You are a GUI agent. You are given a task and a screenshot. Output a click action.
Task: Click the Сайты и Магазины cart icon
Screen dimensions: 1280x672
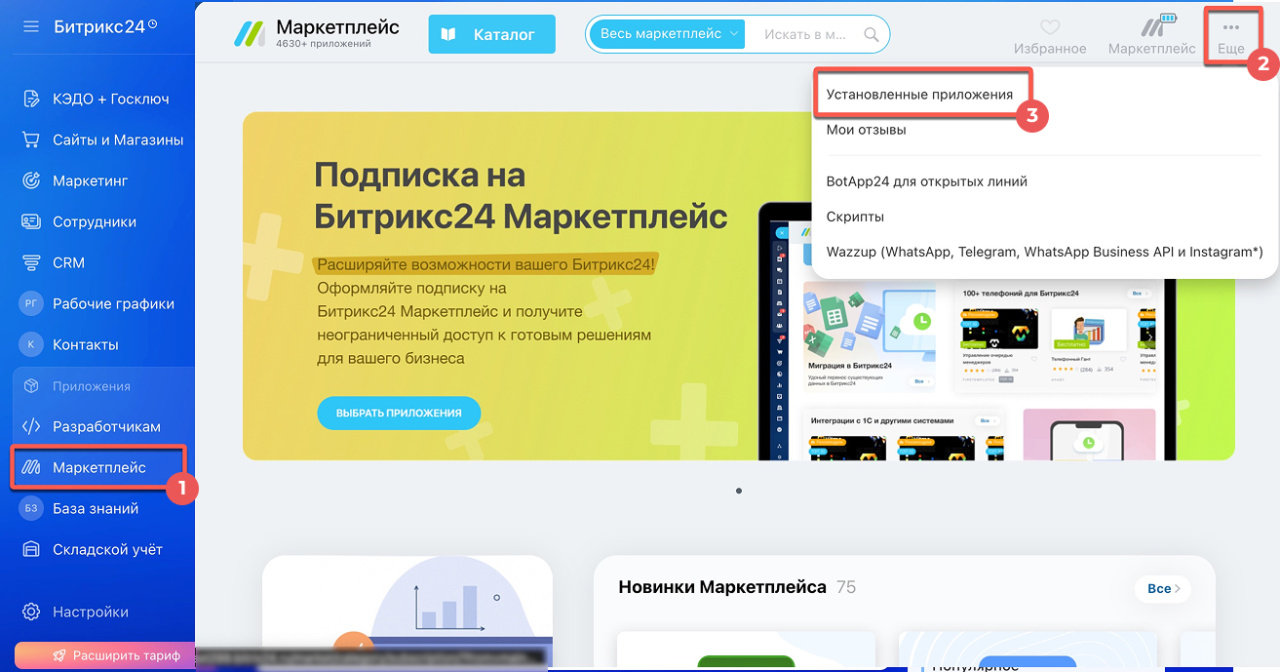pyautogui.click(x=31, y=140)
